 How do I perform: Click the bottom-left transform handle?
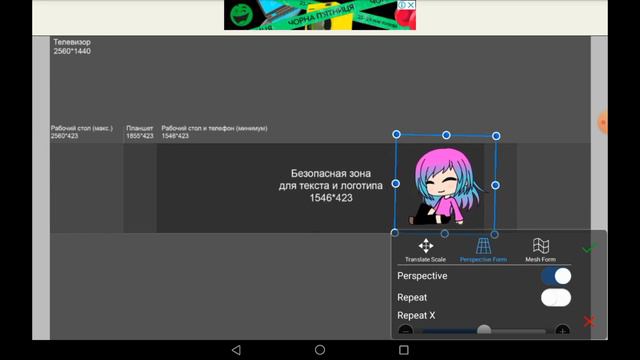tap(395, 233)
